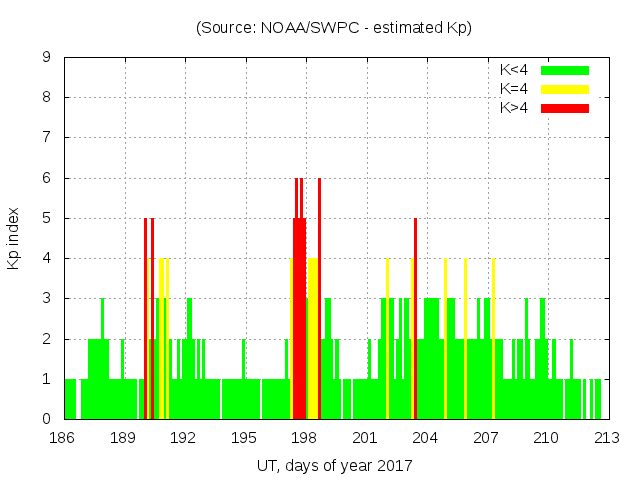This screenshot has height=480, width=640.
Task: Select the K>4 legend label text
Action: [514, 107]
